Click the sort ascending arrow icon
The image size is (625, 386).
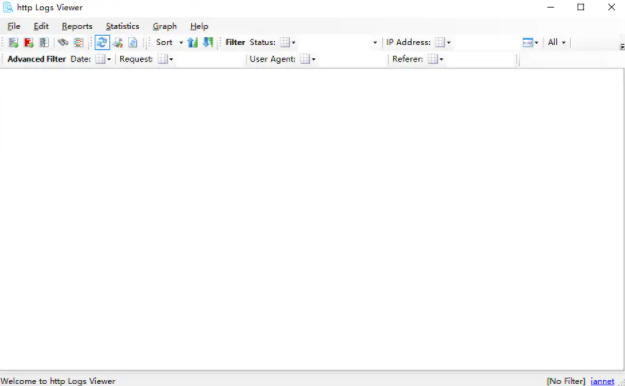tap(193, 42)
